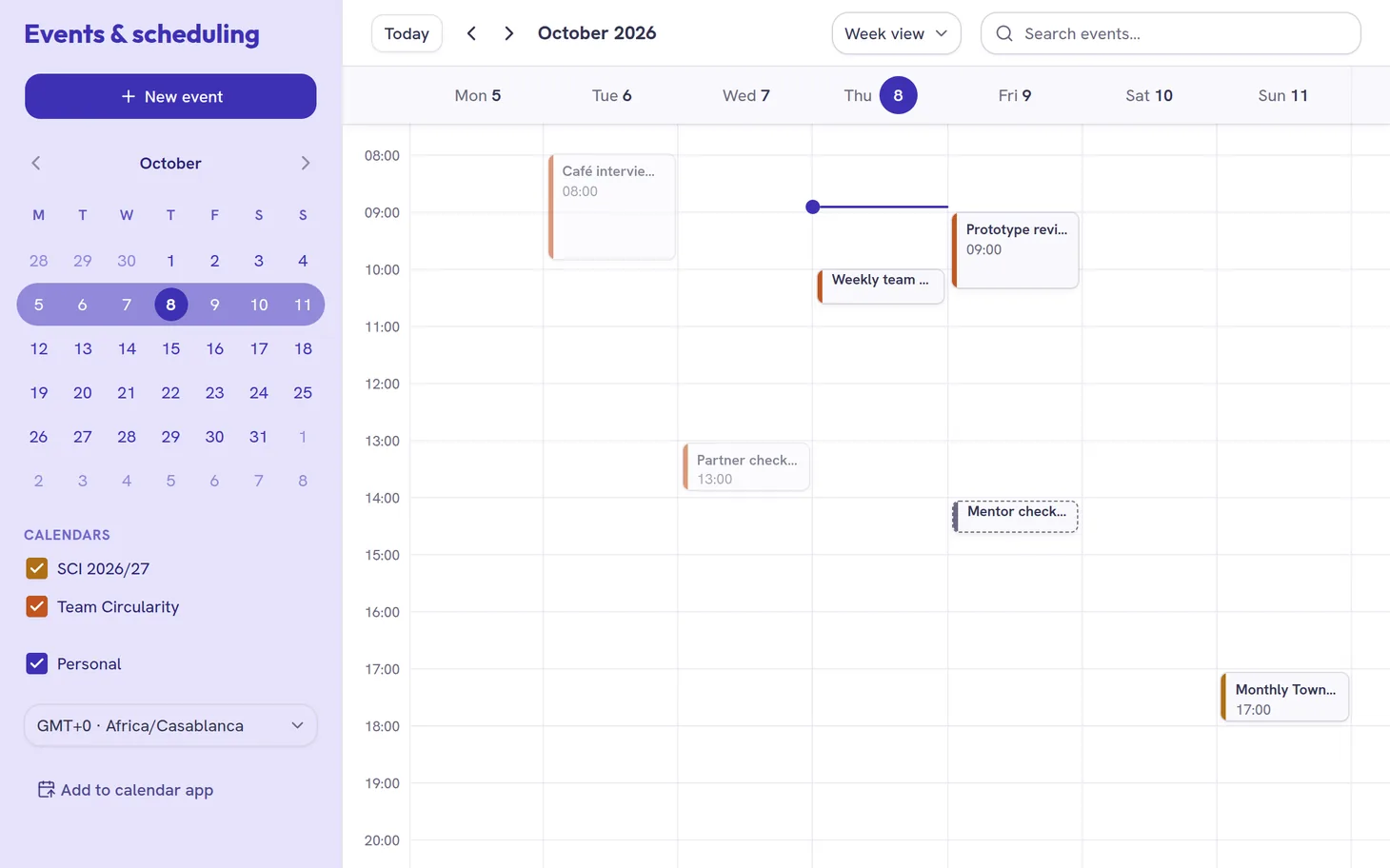
Task: Click the October 2026 header title
Action: click(x=597, y=33)
